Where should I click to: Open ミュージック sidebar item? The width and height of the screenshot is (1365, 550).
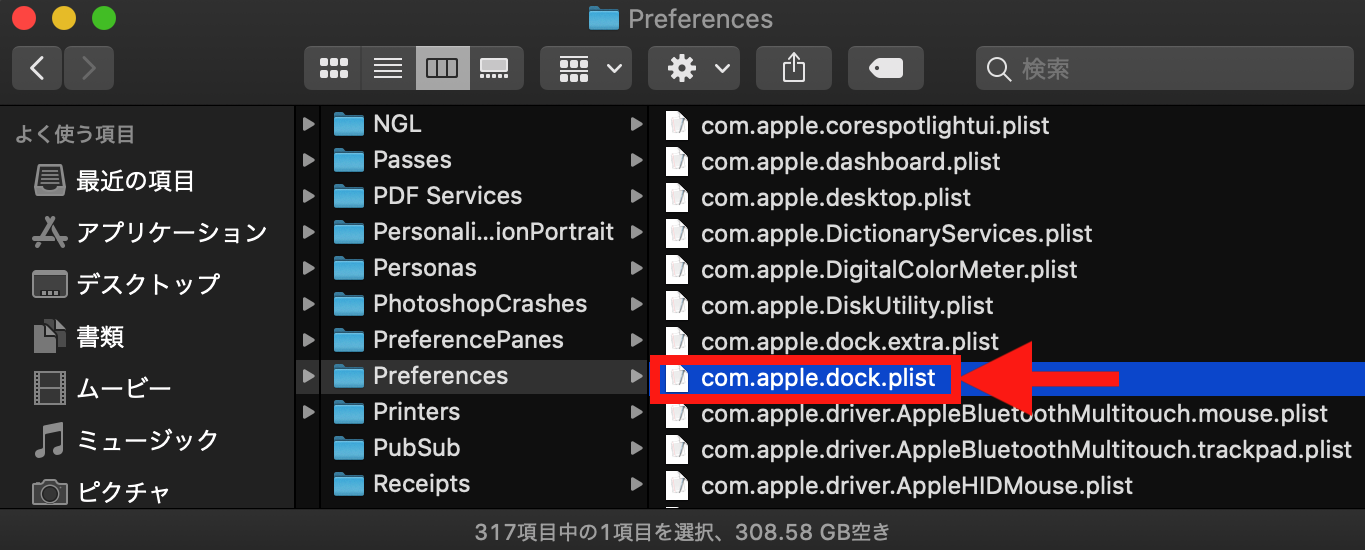pyautogui.click(x=147, y=440)
